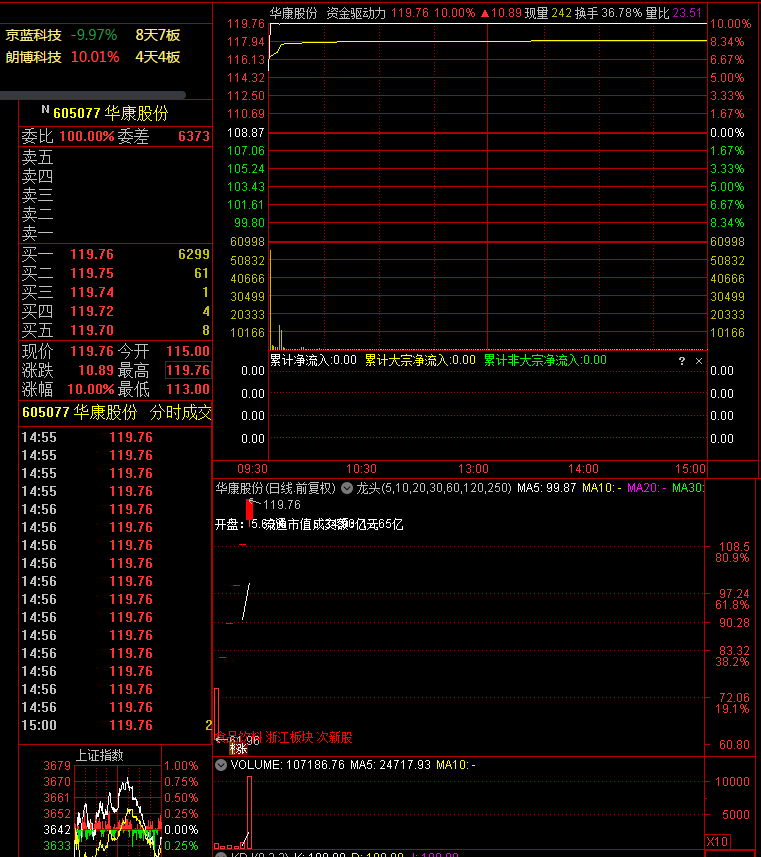Screen dimensions: 761x857
Task: Open the VOLUME indicator dropdown circle
Action: [221, 765]
